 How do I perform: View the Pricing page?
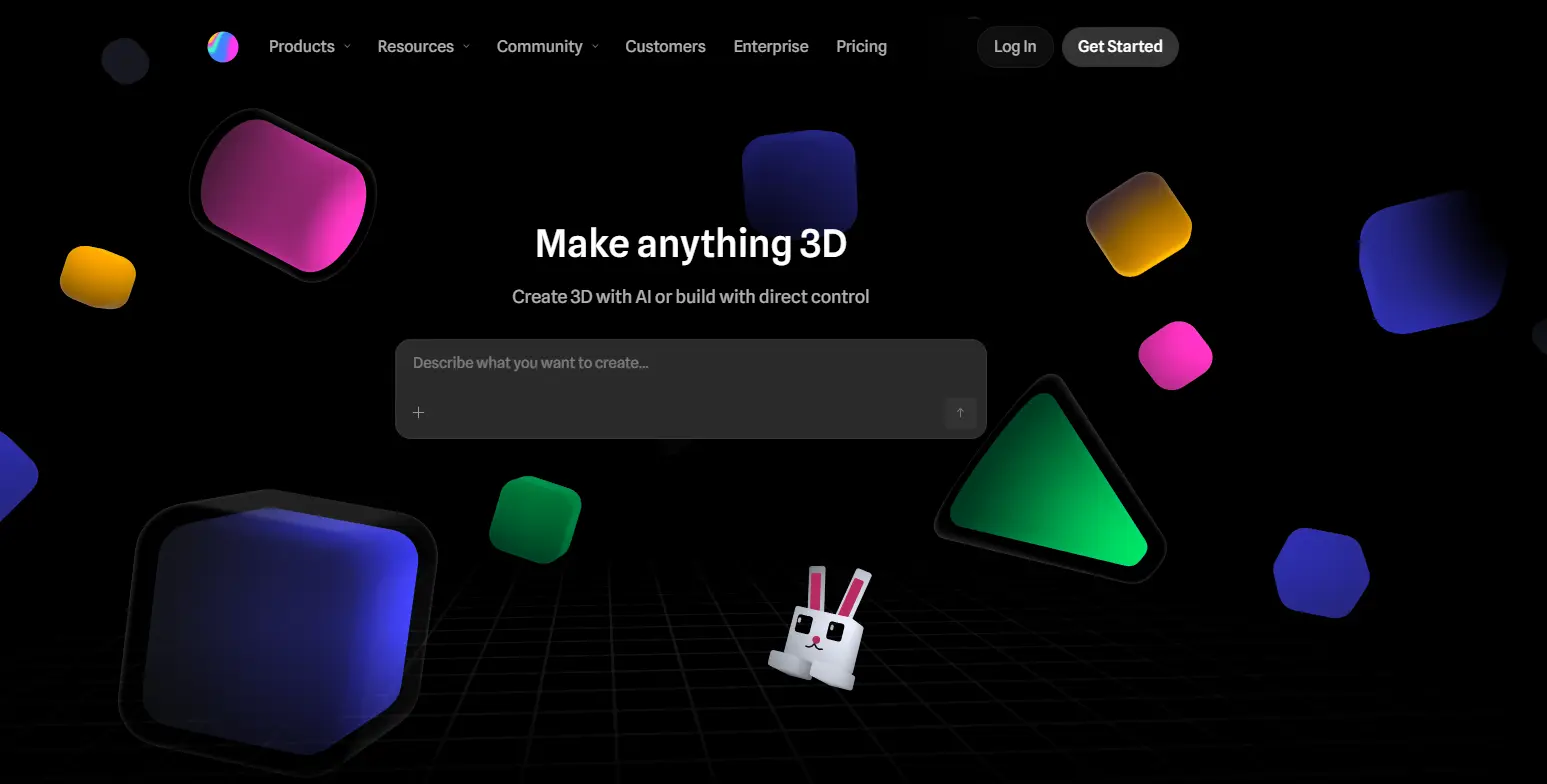click(x=861, y=47)
